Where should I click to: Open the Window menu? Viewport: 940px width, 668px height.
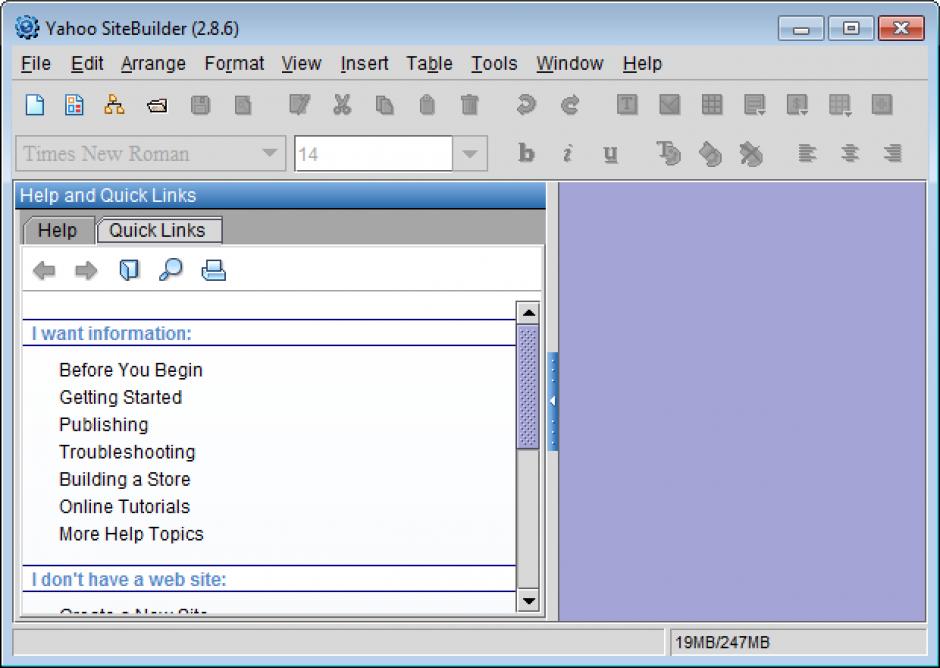coord(570,64)
